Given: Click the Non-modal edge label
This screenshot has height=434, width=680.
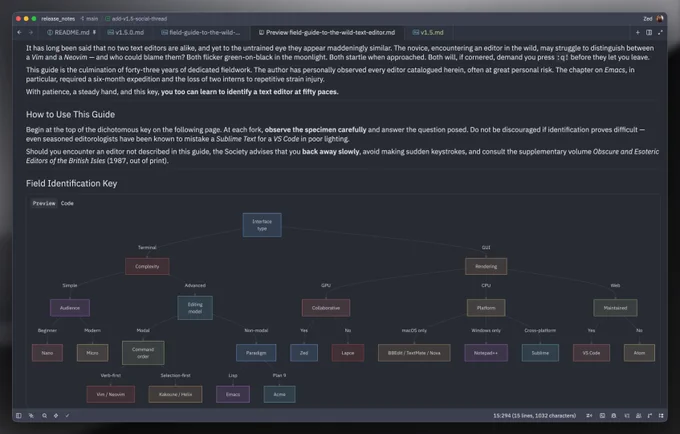Looking at the screenshot, I should click(256, 330).
